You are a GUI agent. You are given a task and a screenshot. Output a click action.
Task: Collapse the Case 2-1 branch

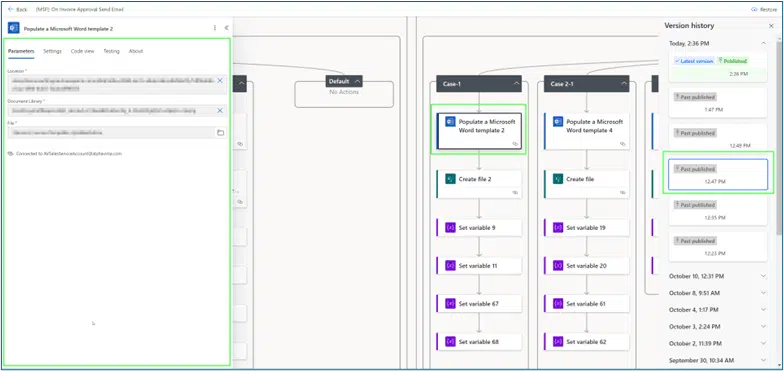click(624, 84)
